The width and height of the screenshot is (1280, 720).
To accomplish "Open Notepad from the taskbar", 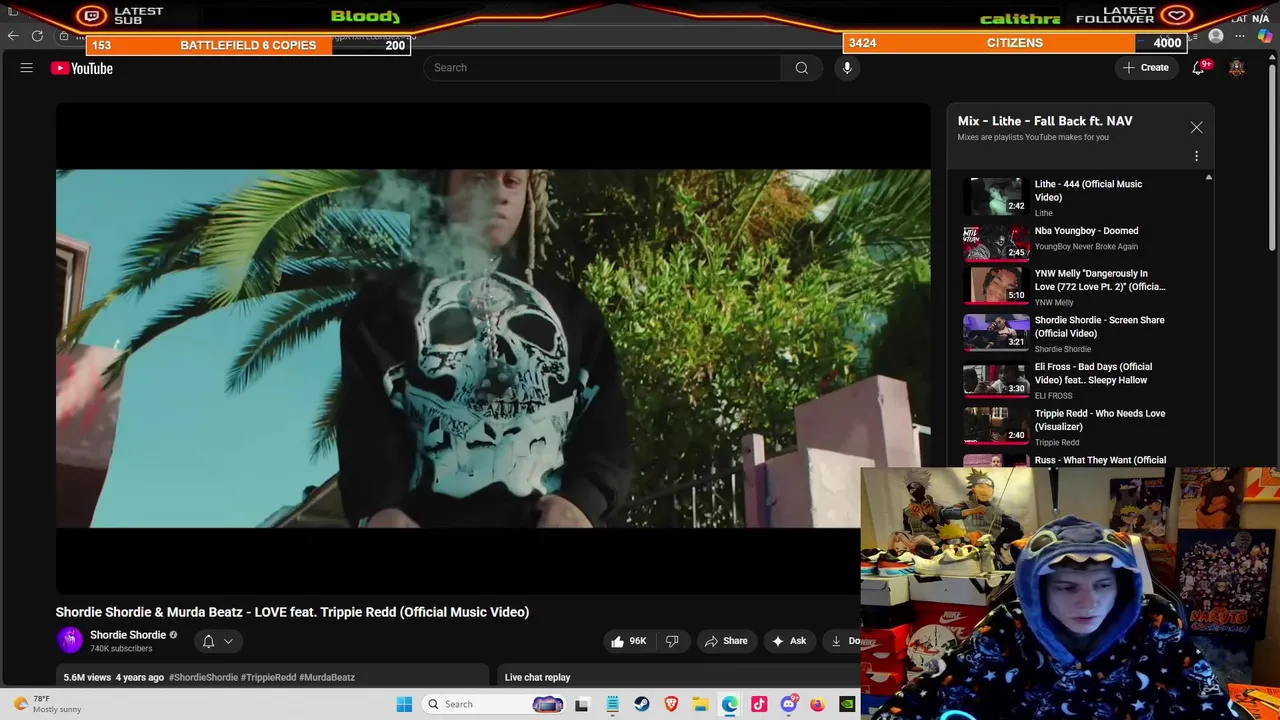I will 612,704.
